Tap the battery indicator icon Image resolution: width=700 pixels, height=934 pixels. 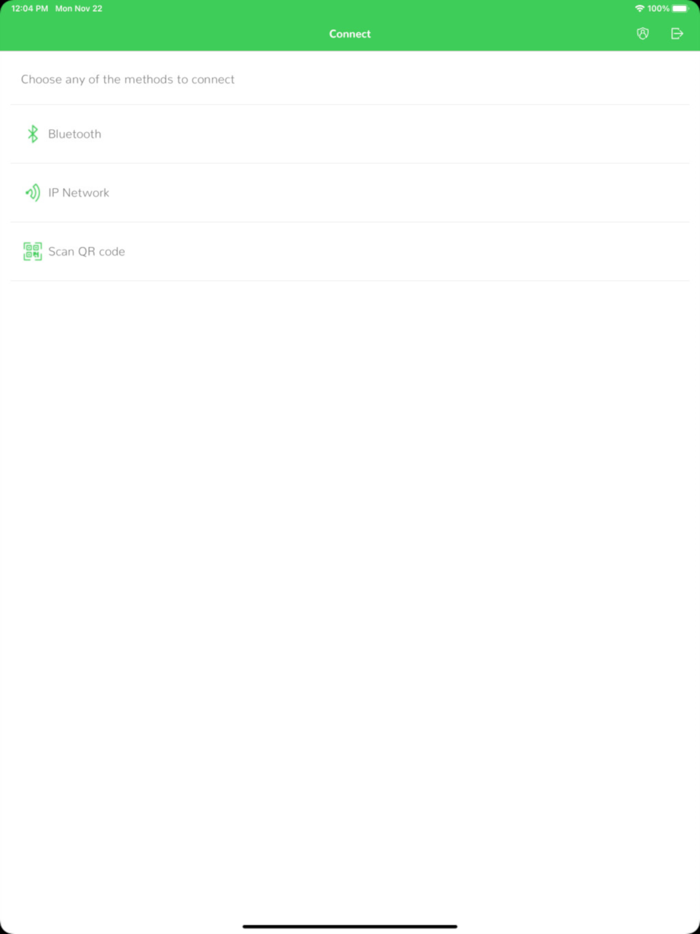pyautogui.click(x=680, y=9)
